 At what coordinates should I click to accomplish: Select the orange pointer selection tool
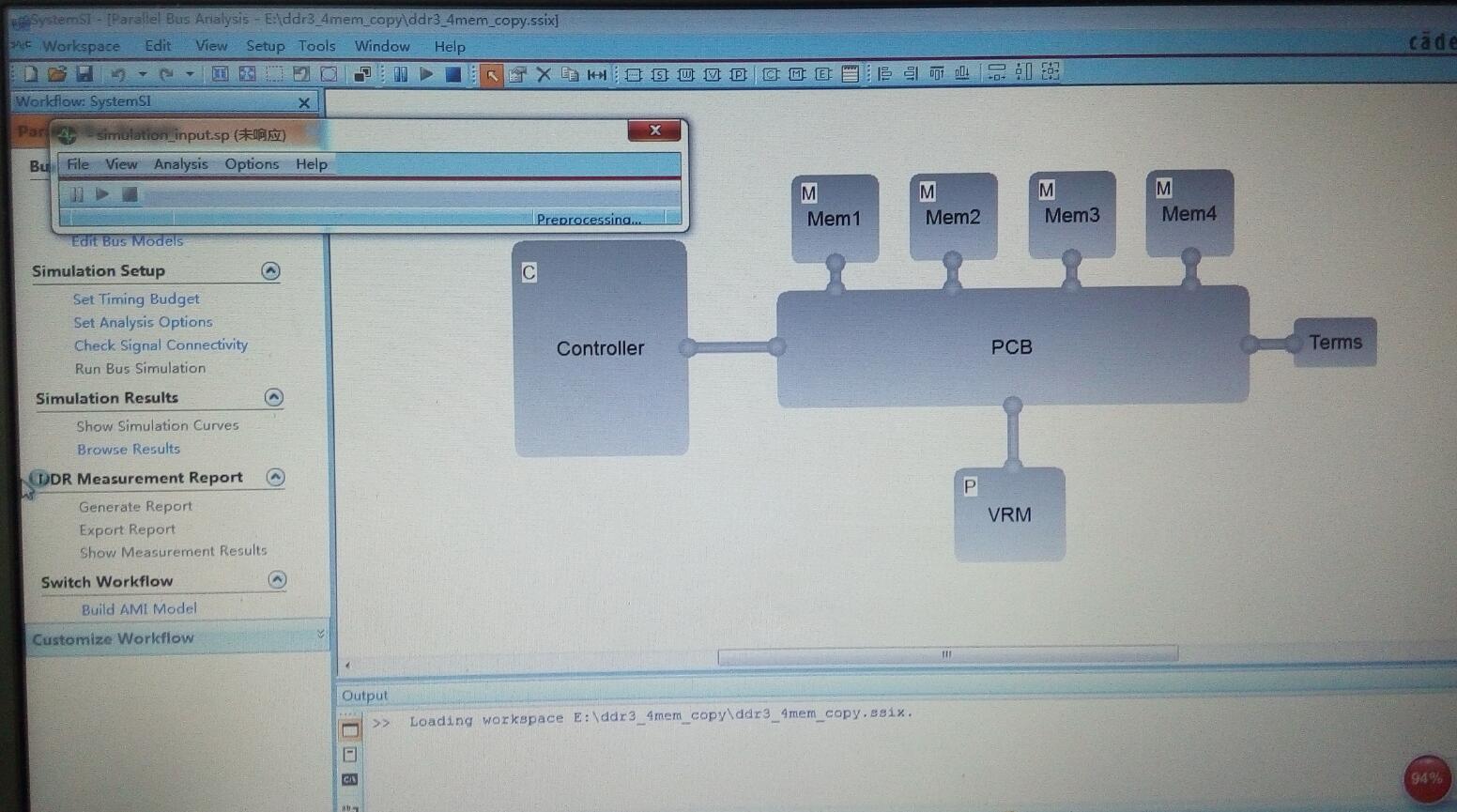491,75
